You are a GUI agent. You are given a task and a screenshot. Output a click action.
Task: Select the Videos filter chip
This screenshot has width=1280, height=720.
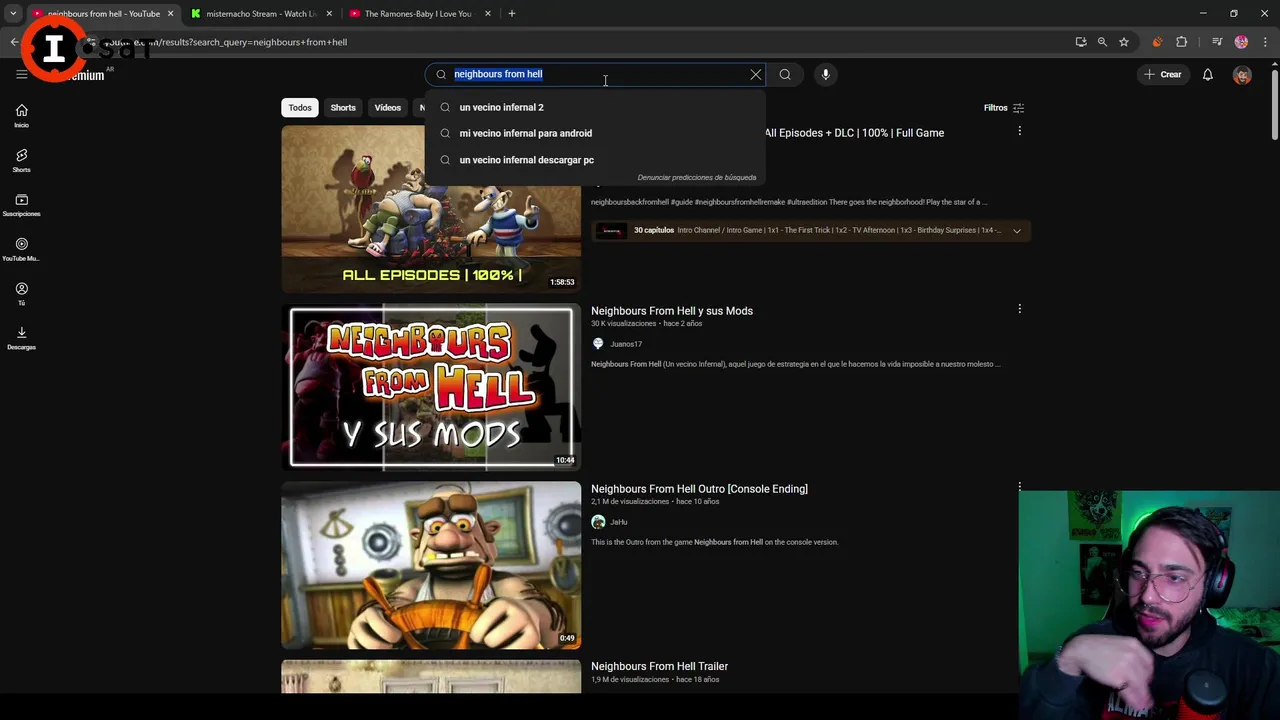[388, 108]
